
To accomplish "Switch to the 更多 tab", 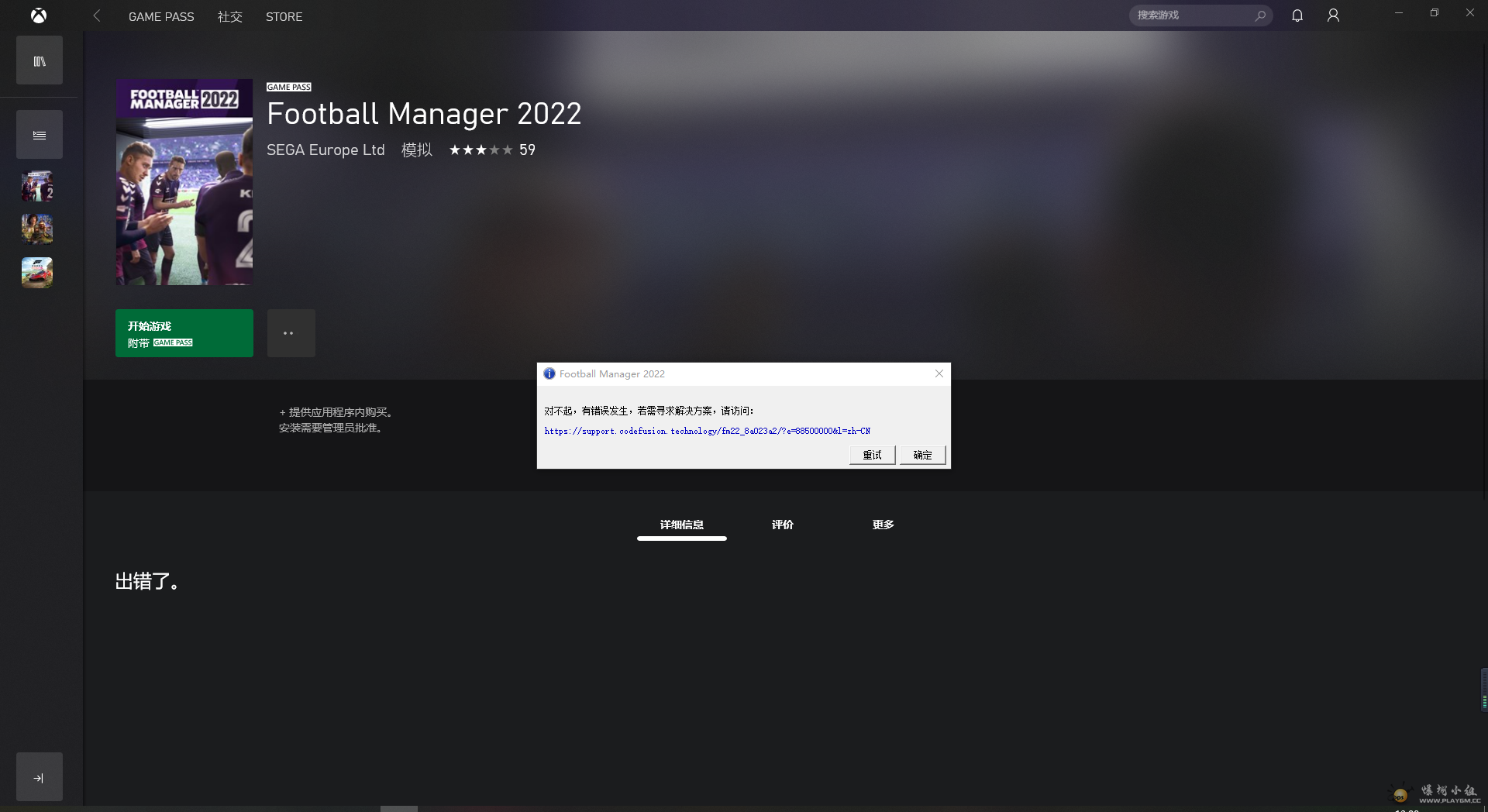I will 883,525.
